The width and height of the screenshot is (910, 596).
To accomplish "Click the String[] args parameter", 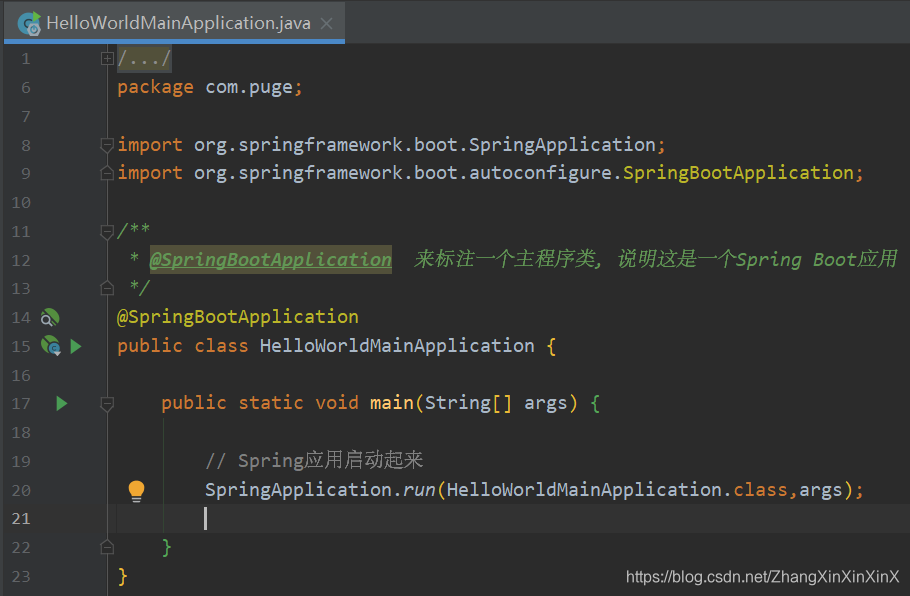I will [496, 403].
